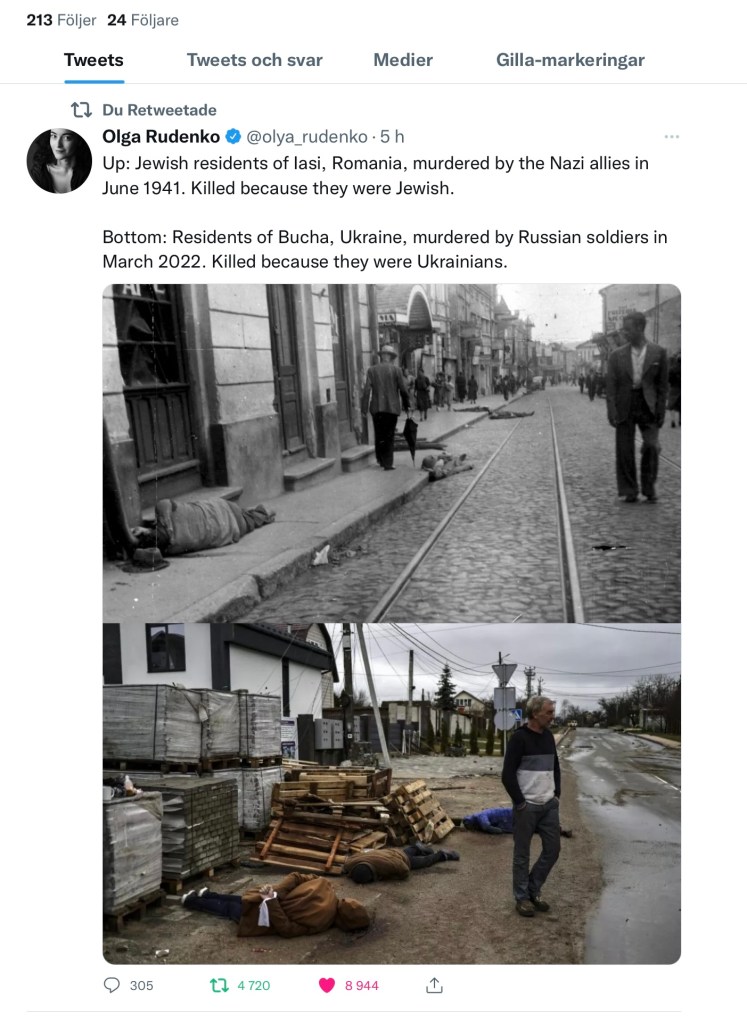Click the Olga Rudenko display name
Image resolution: width=747 pixels, height=1023 pixels.
(x=161, y=136)
